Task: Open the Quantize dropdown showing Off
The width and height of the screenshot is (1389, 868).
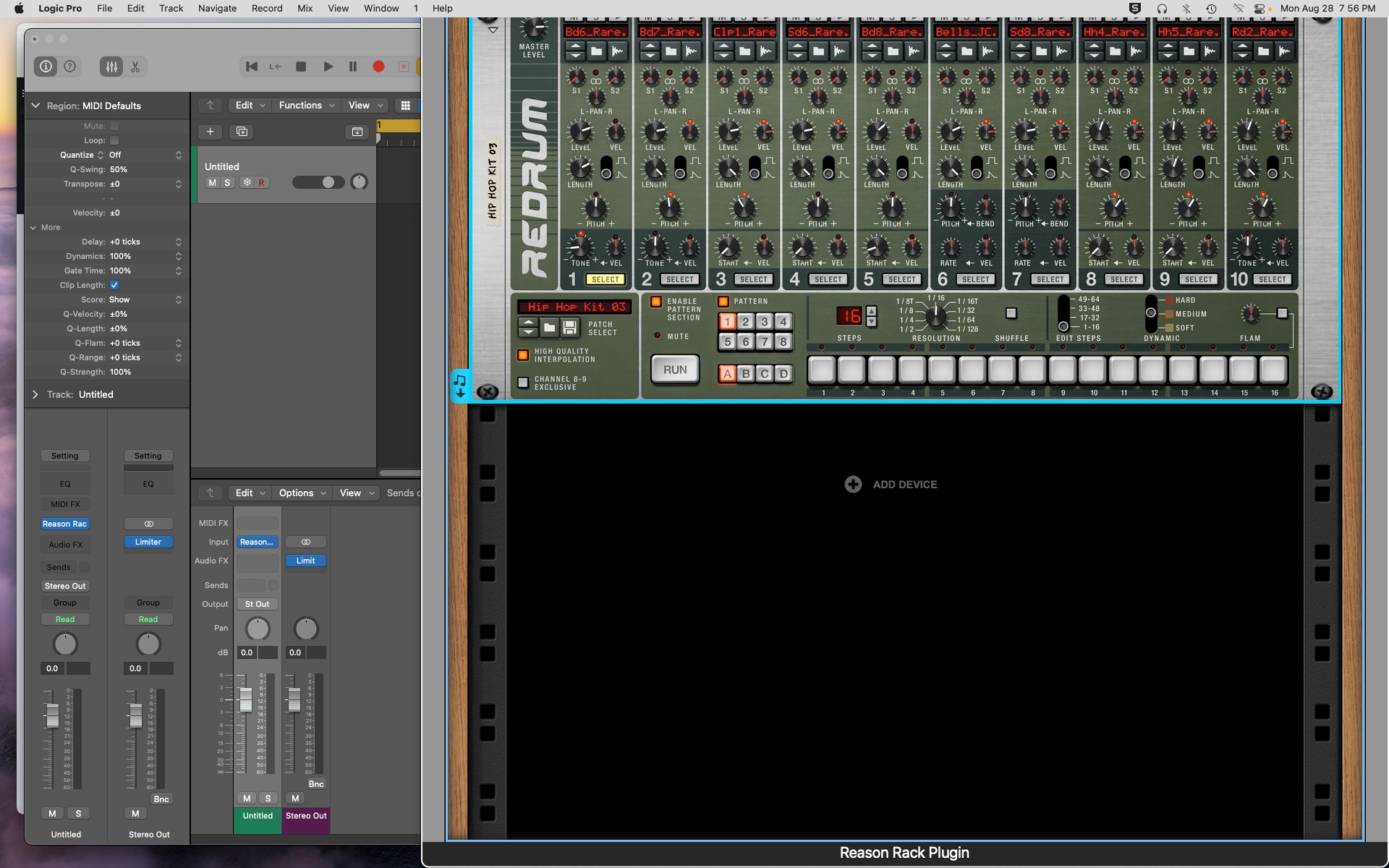Action: 145,155
